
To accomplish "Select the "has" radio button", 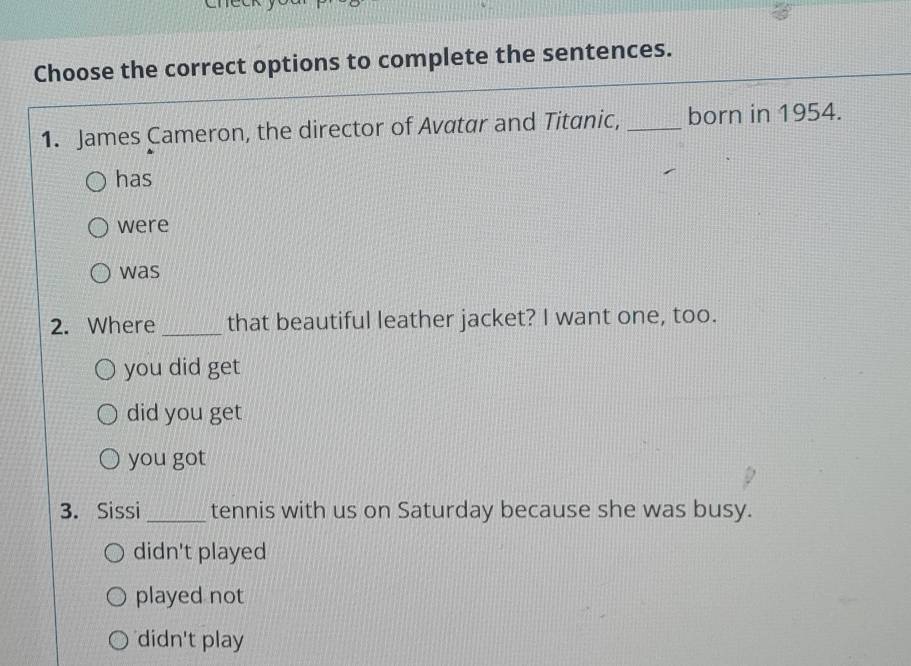I will 96,181.
